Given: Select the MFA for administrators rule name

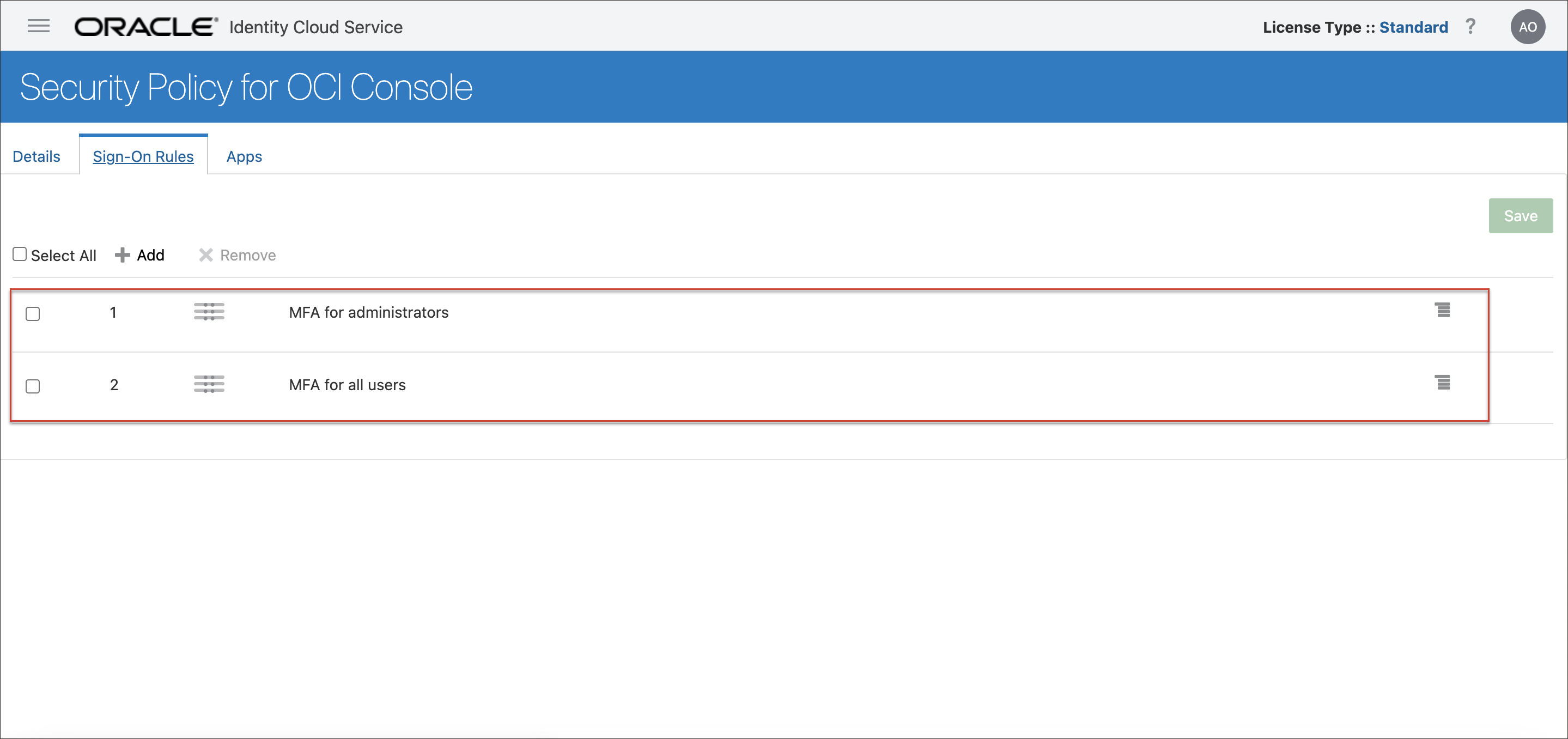Looking at the screenshot, I should click(x=368, y=312).
